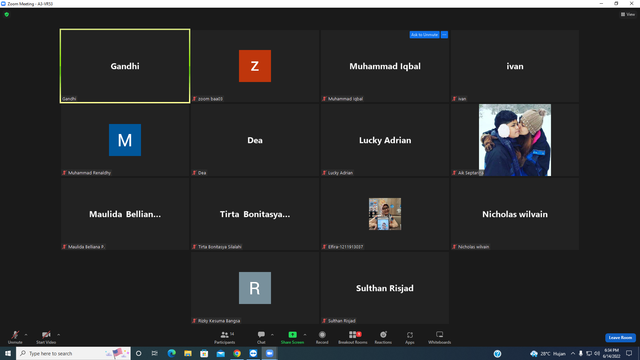Open Breakout Rooms
640x360 pixels.
click(x=353, y=337)
